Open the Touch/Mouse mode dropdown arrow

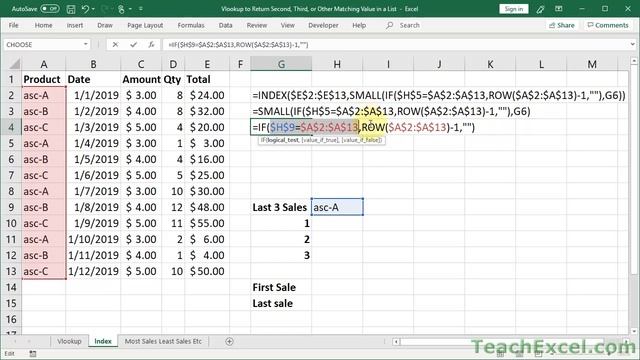[x=130, y=9]
